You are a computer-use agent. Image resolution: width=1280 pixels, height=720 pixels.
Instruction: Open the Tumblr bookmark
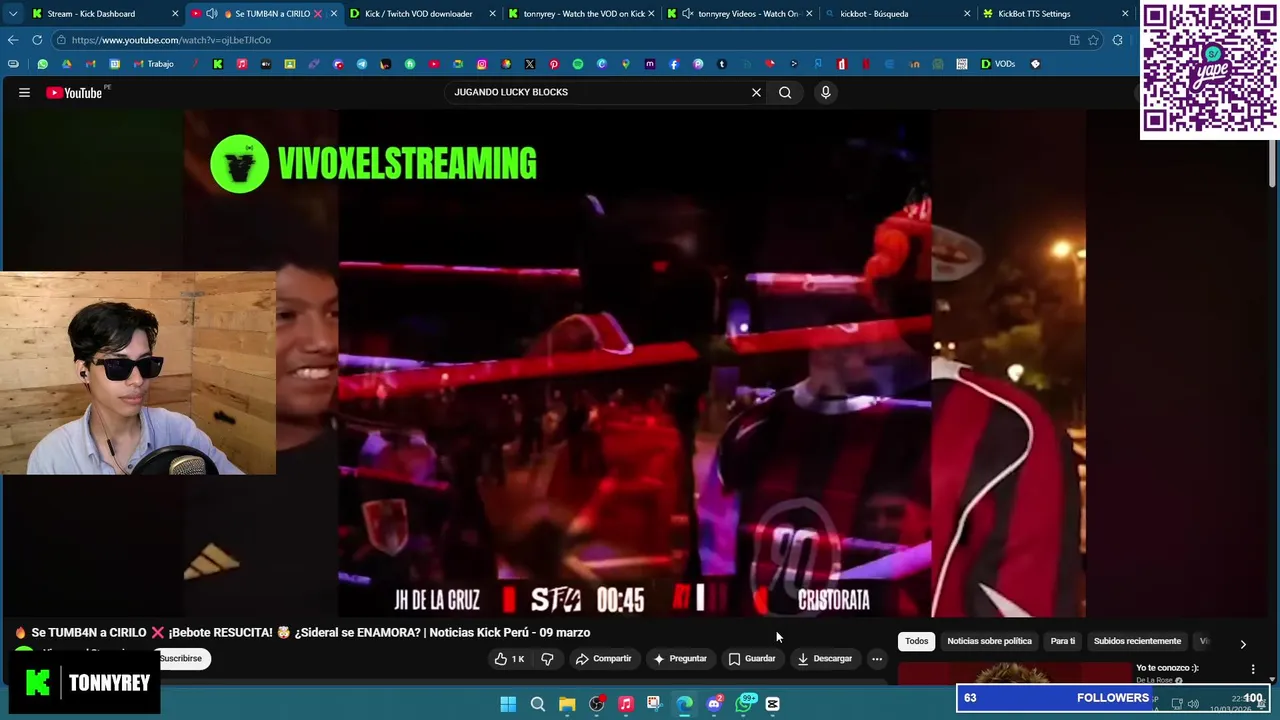tap(721, 64)
